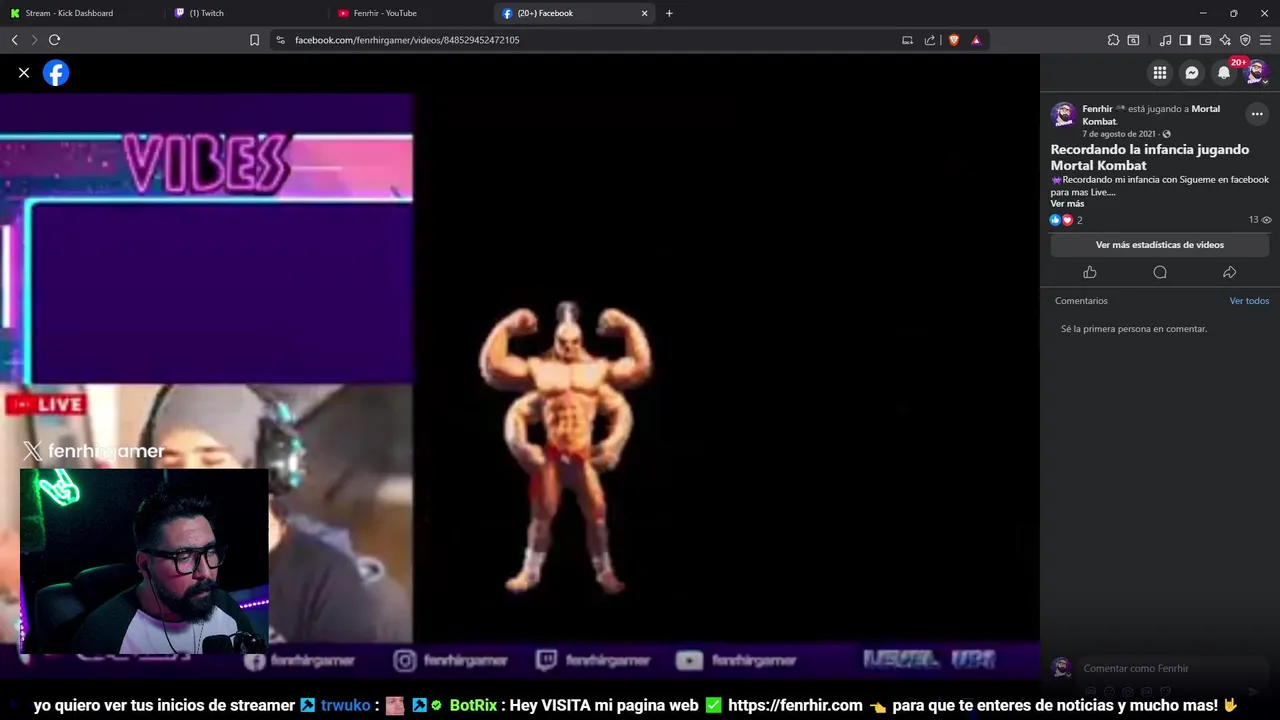Click the 'Fenrhir' author name link
The image size is (1280, 720).
click(x=1097, y=109)
